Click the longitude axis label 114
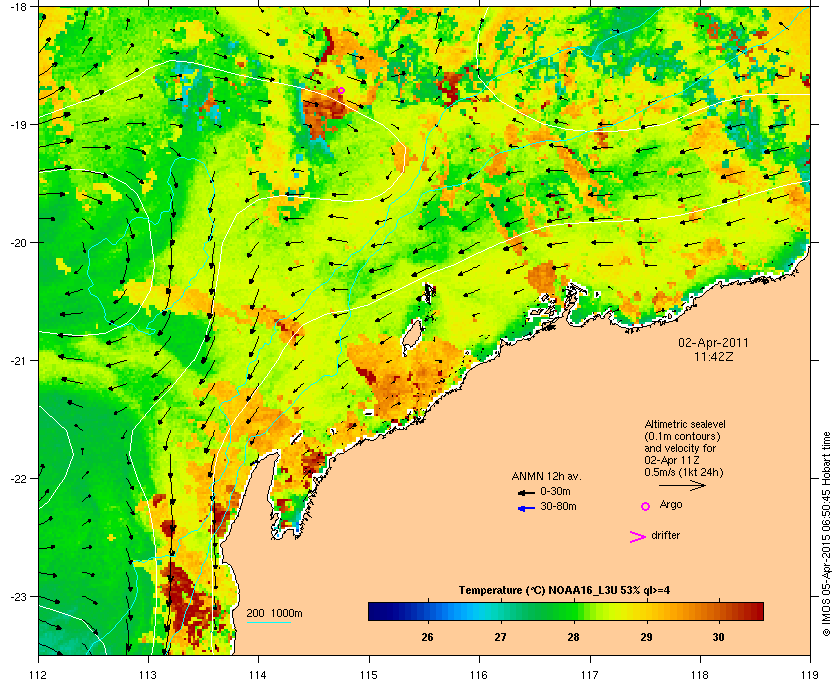Screen dimensions: 840x680 [258, 675]
